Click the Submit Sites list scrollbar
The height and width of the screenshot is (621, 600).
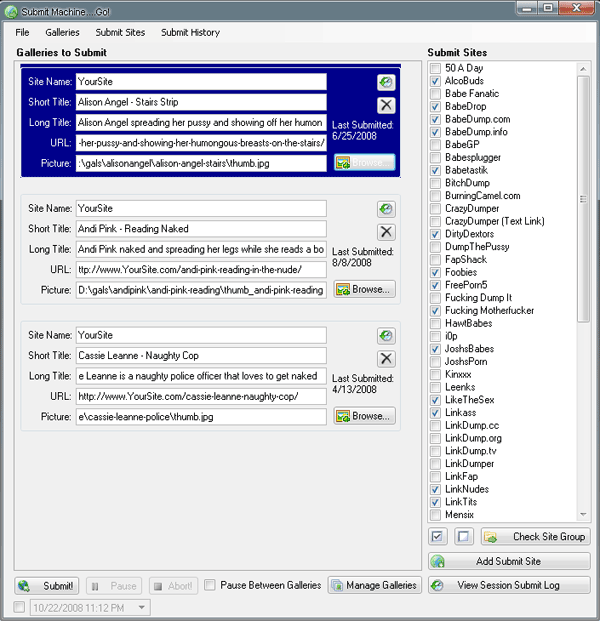(584, 250)
